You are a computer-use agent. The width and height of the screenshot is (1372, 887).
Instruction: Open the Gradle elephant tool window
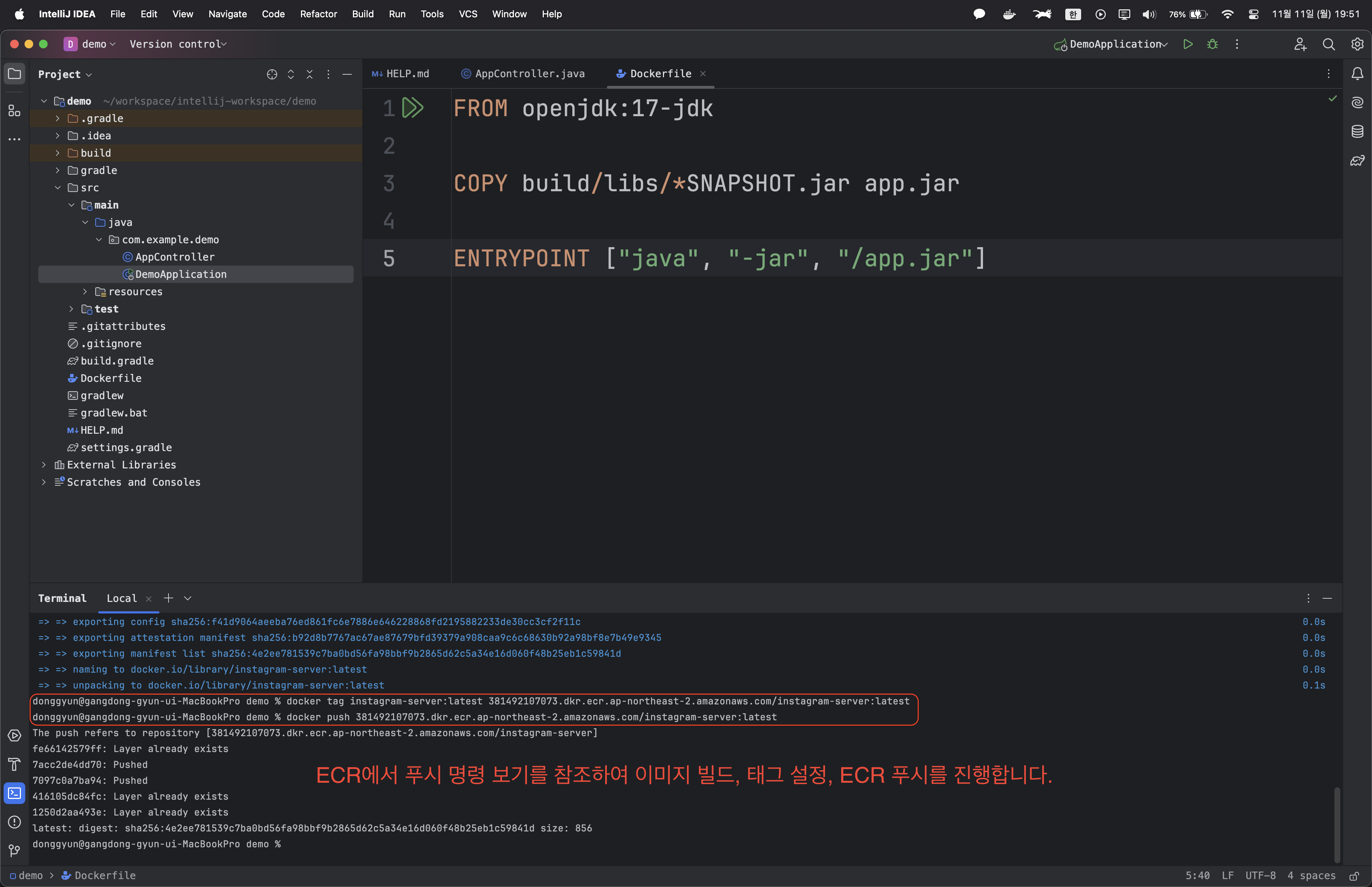click(1358, 161)
